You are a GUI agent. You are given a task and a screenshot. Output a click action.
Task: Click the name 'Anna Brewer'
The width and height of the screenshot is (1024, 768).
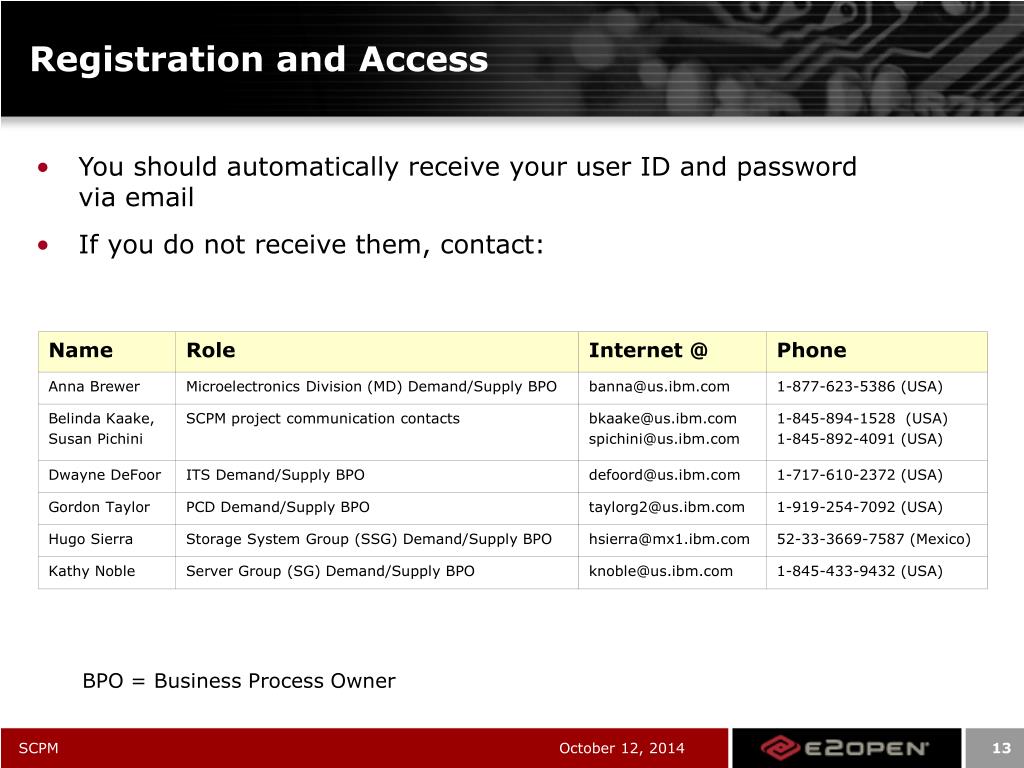94,387
